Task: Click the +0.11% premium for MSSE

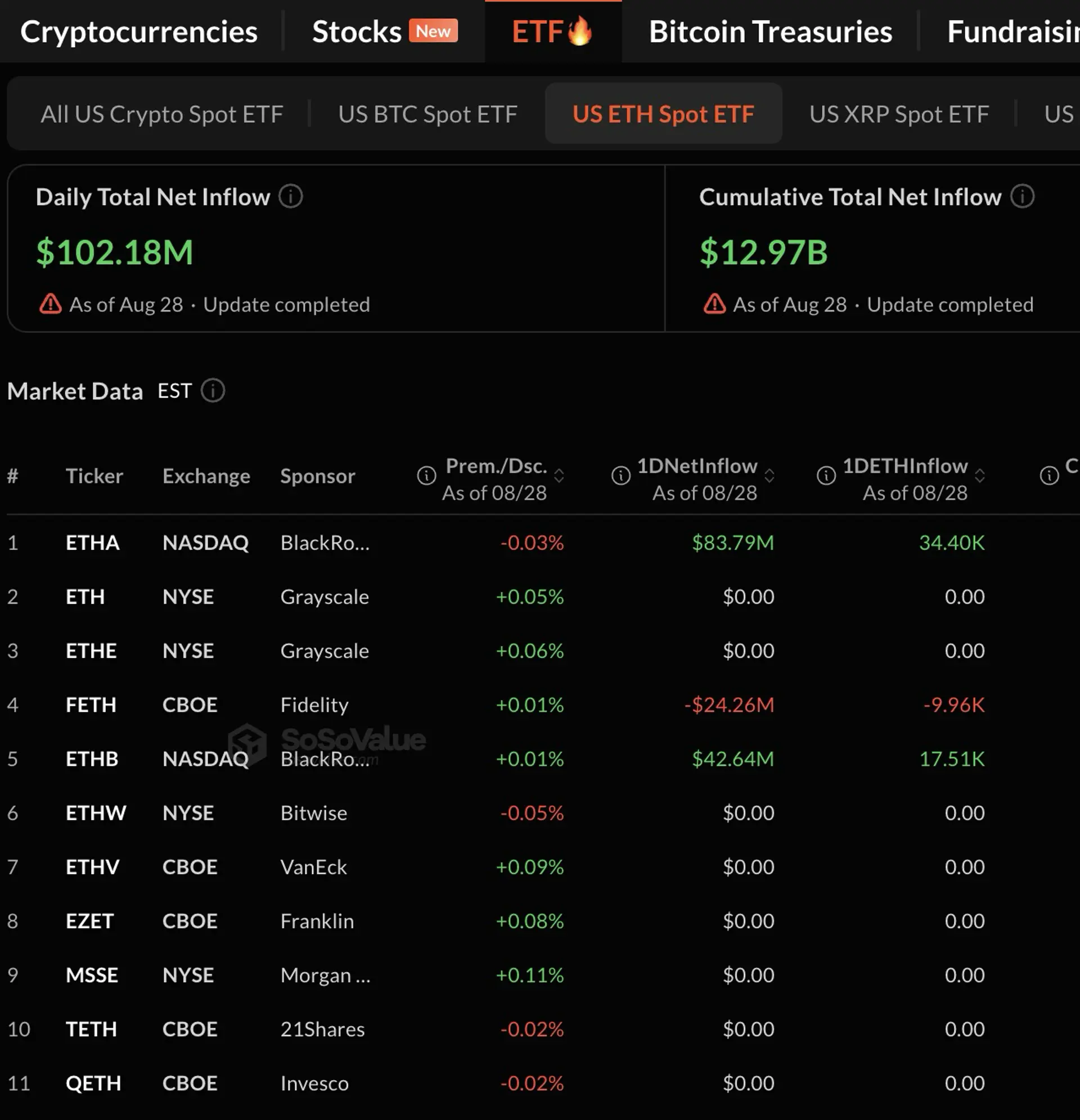Action: [530, 975]
